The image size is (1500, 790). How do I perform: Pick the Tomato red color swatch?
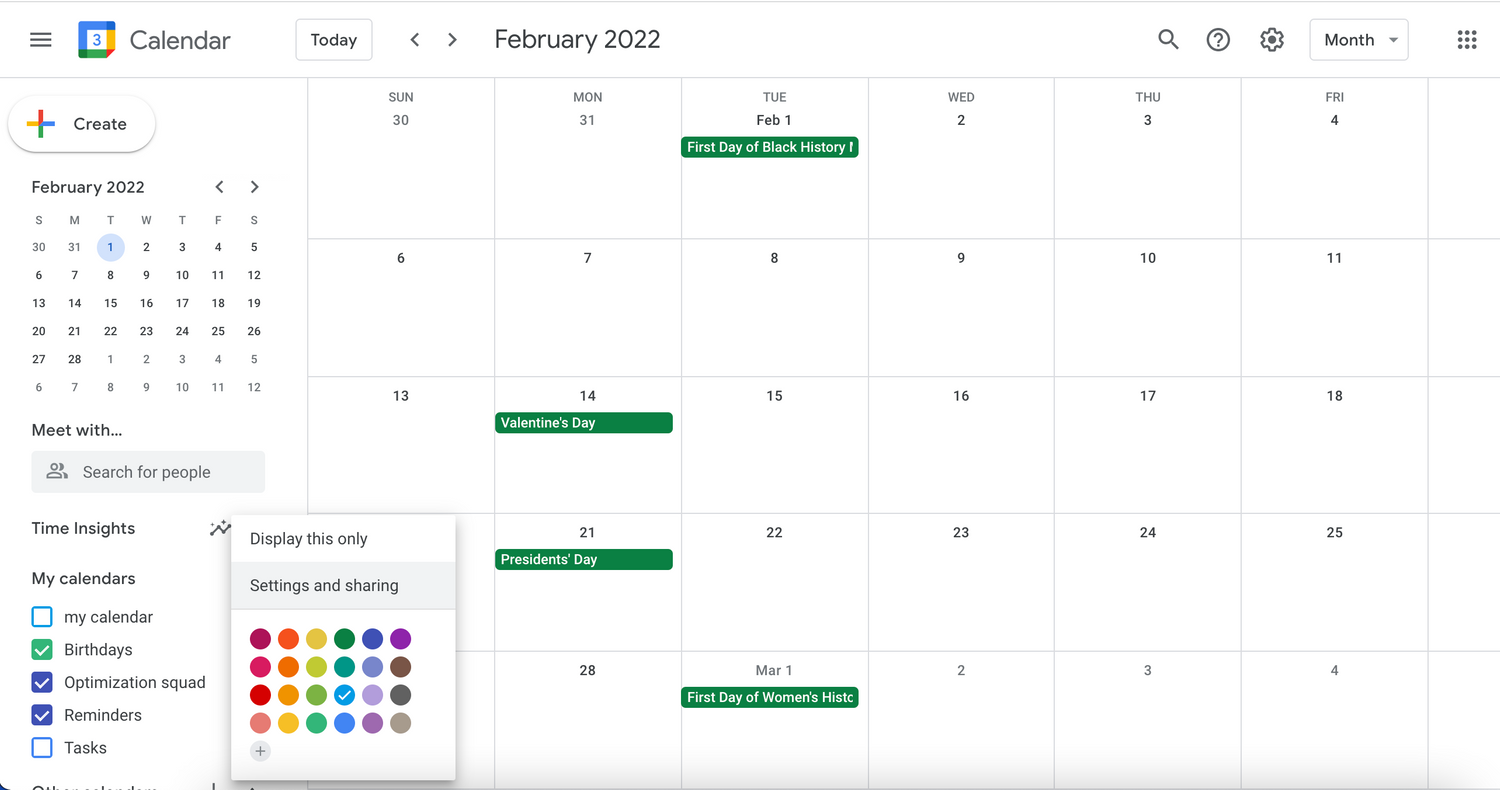260,694
